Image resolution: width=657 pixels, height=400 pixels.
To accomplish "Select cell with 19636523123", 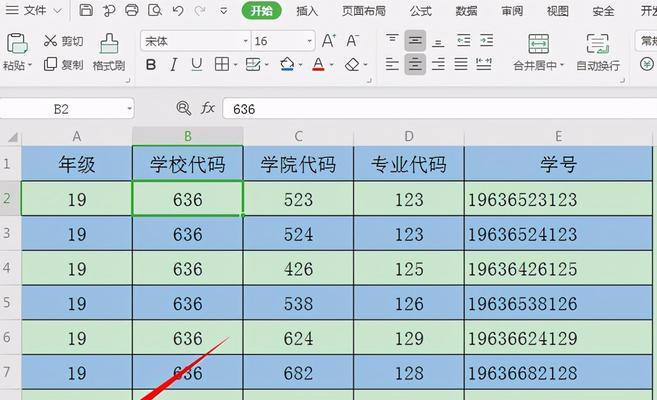I will 558,199.
